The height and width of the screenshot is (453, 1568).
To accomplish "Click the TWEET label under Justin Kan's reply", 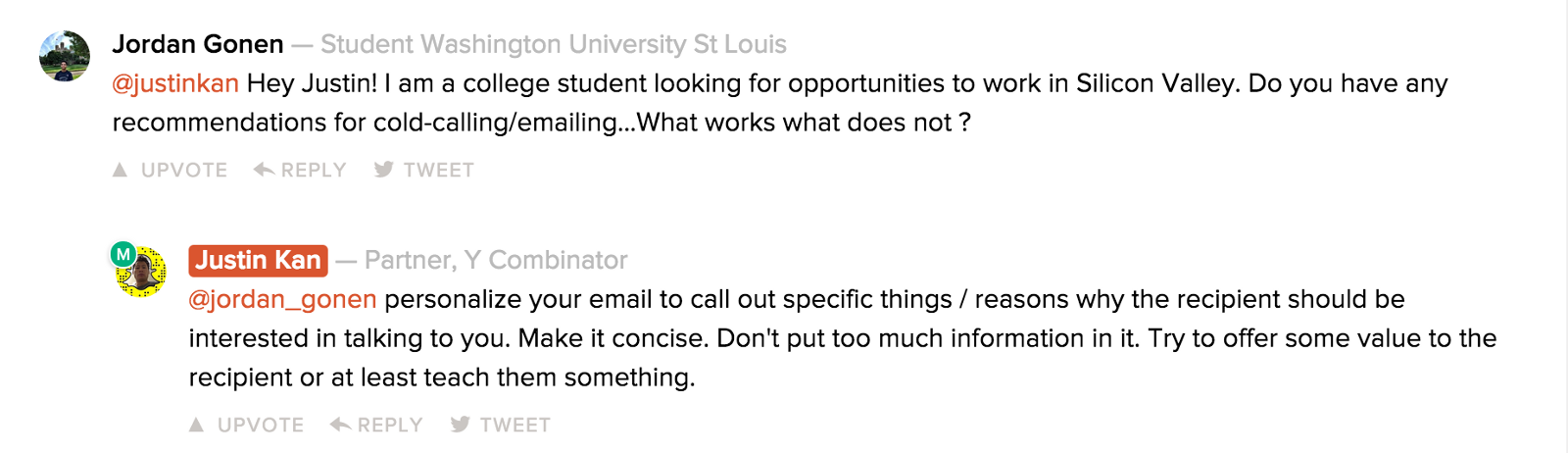I will pos(515,426).
